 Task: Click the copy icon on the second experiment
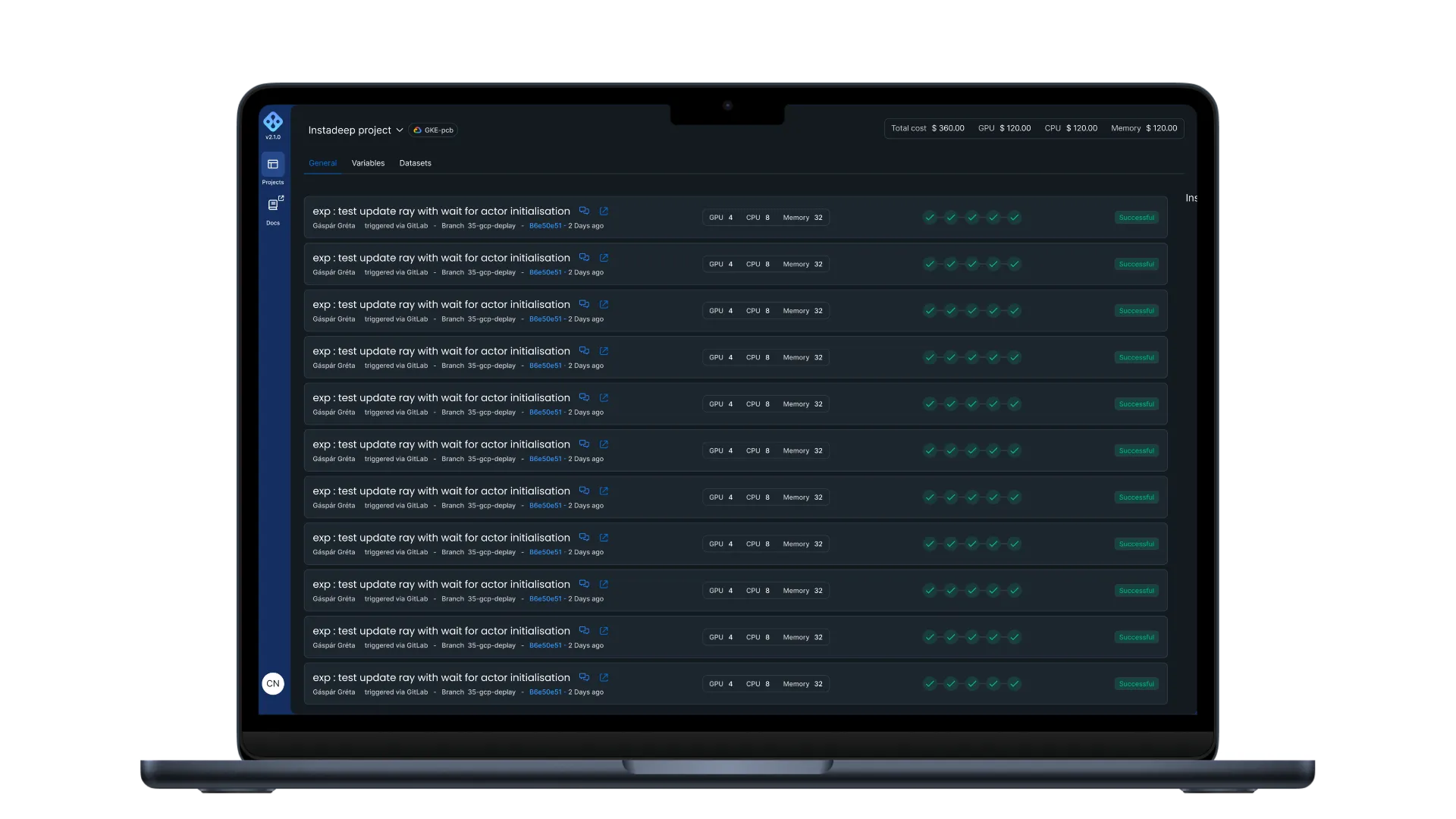click(x=584, y=258)
